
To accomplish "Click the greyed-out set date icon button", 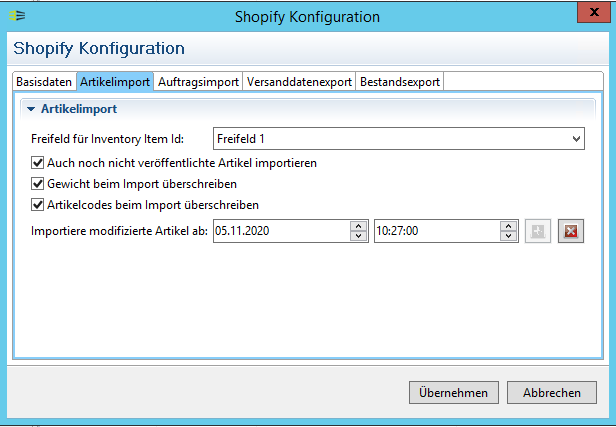I will (538, 231).
